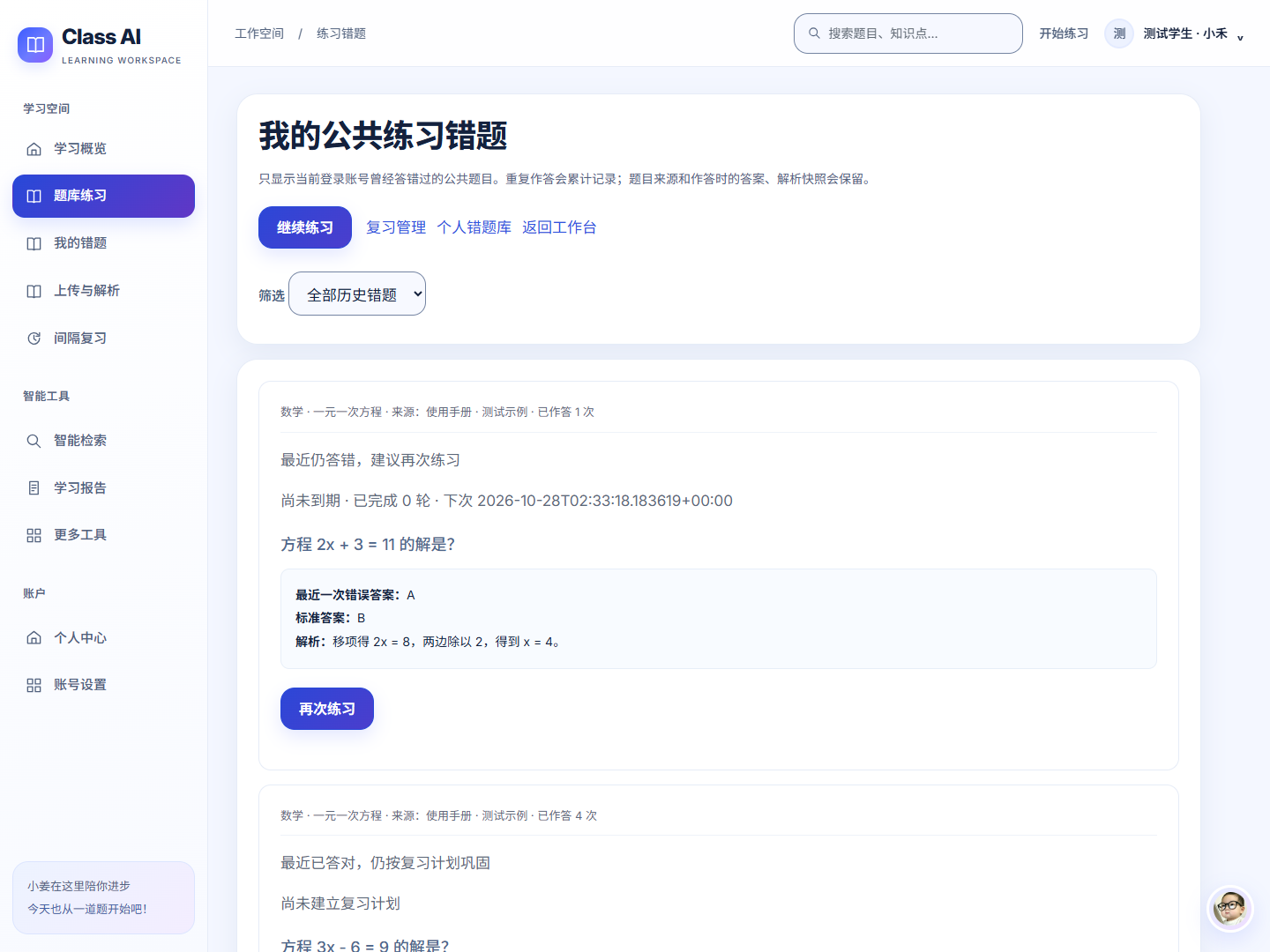This screenshot has width=1270, height=952.
Task: Click the search magnifier icon in top bar
Action: coord(814,33)
